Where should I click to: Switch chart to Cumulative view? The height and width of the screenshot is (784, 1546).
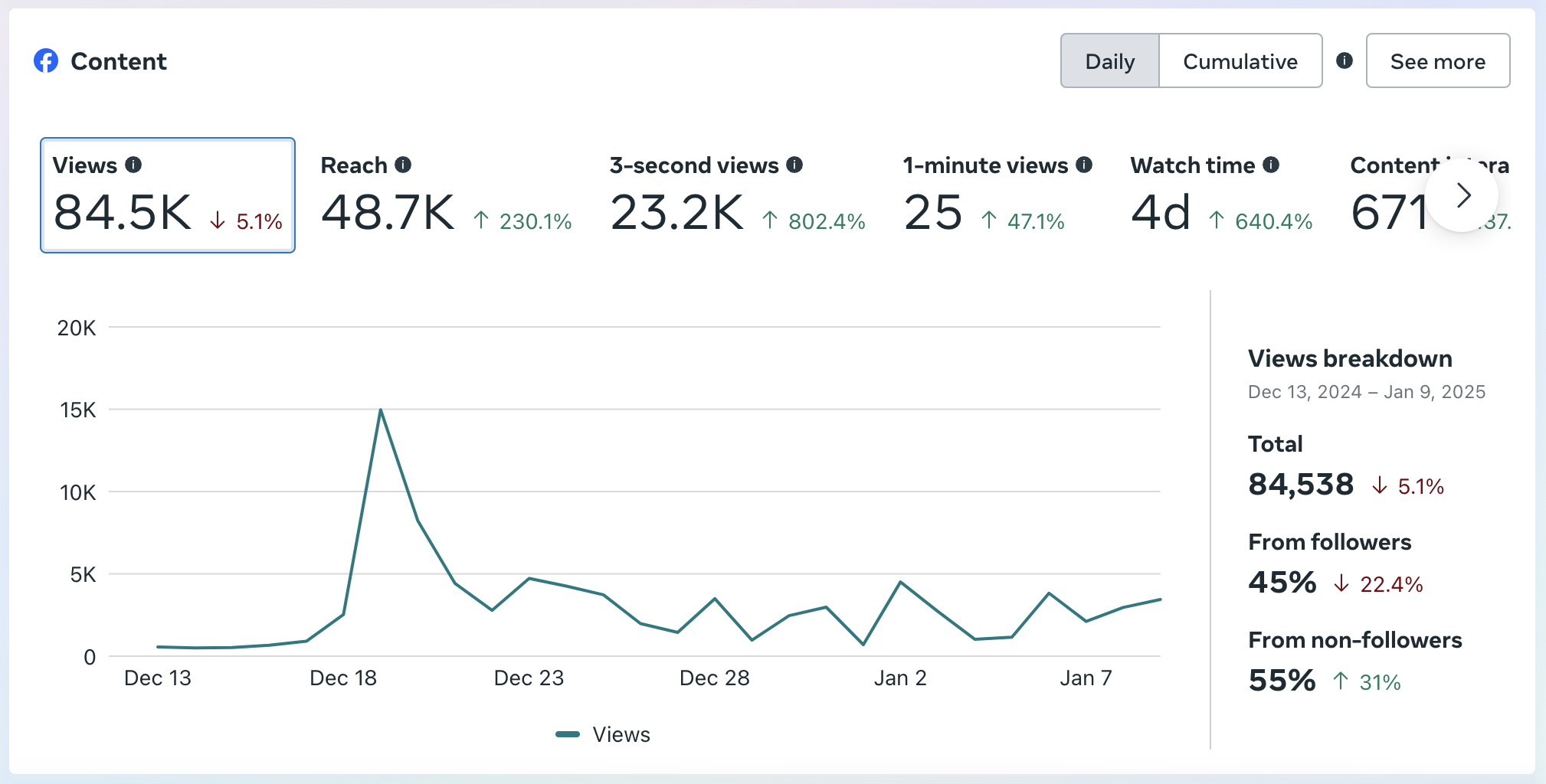(x=1240, y=60)
